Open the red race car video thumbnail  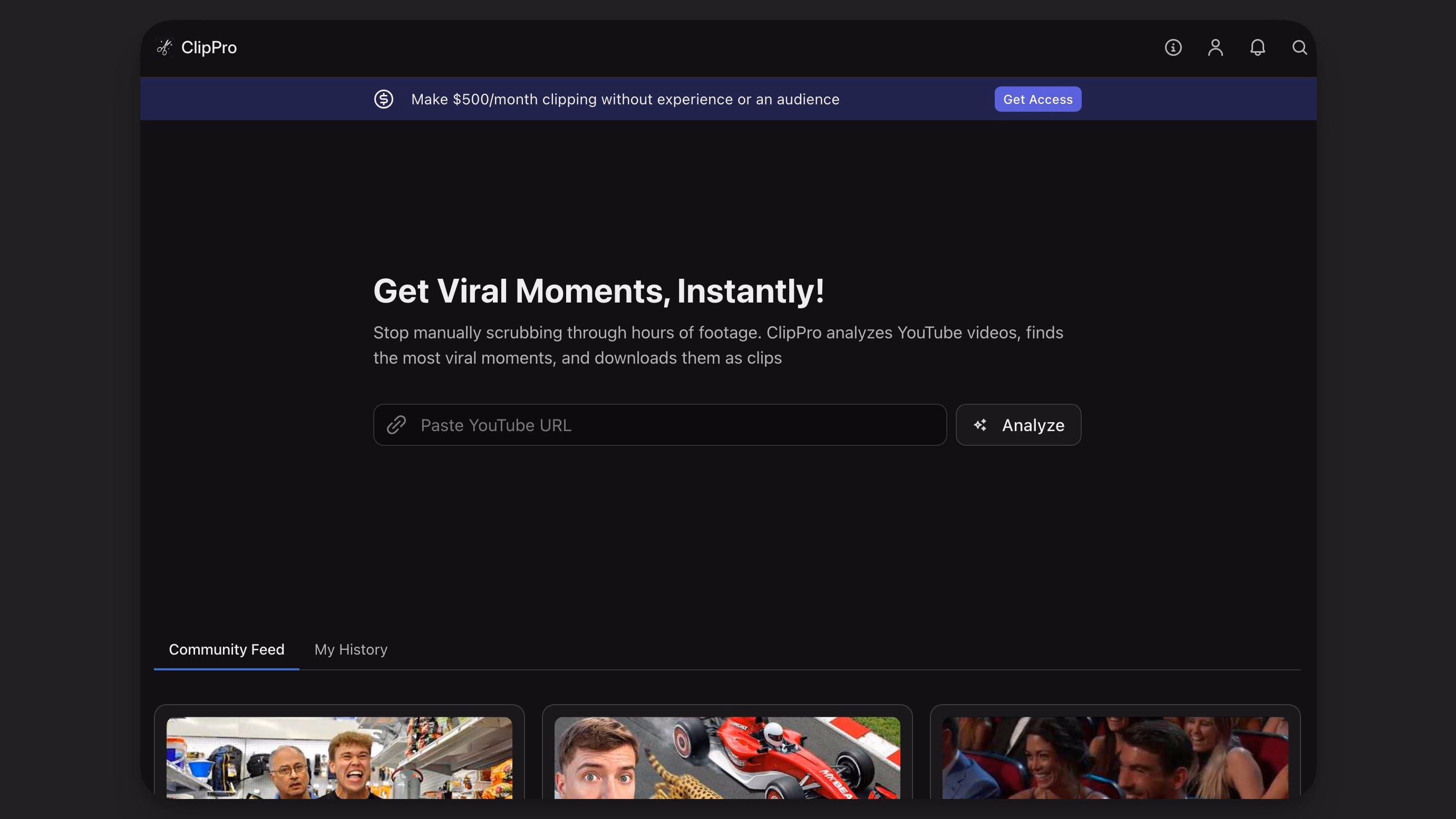pyautogui.click(x=727, y=757)
